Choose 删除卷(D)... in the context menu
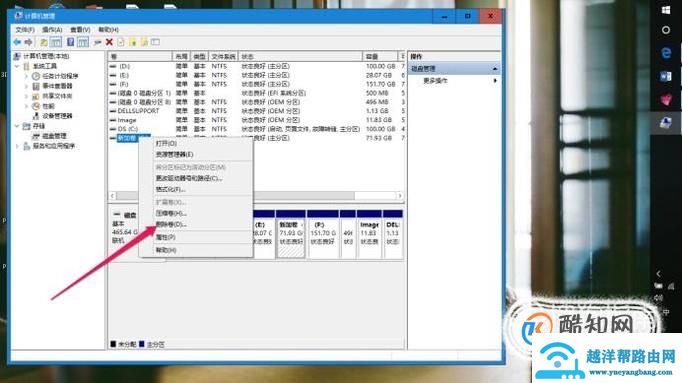This screenshot has height=383, width=682. 171,224
